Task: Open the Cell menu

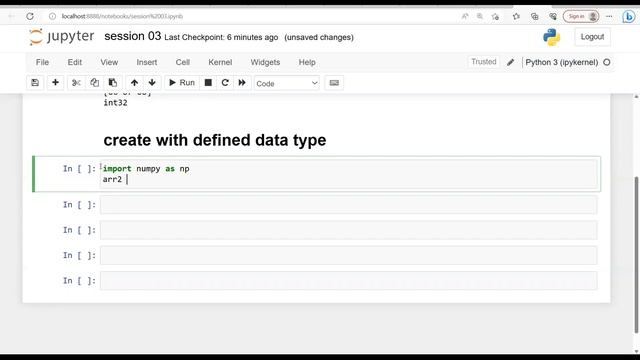Action: pyautogui.click(x=182, y=62)
